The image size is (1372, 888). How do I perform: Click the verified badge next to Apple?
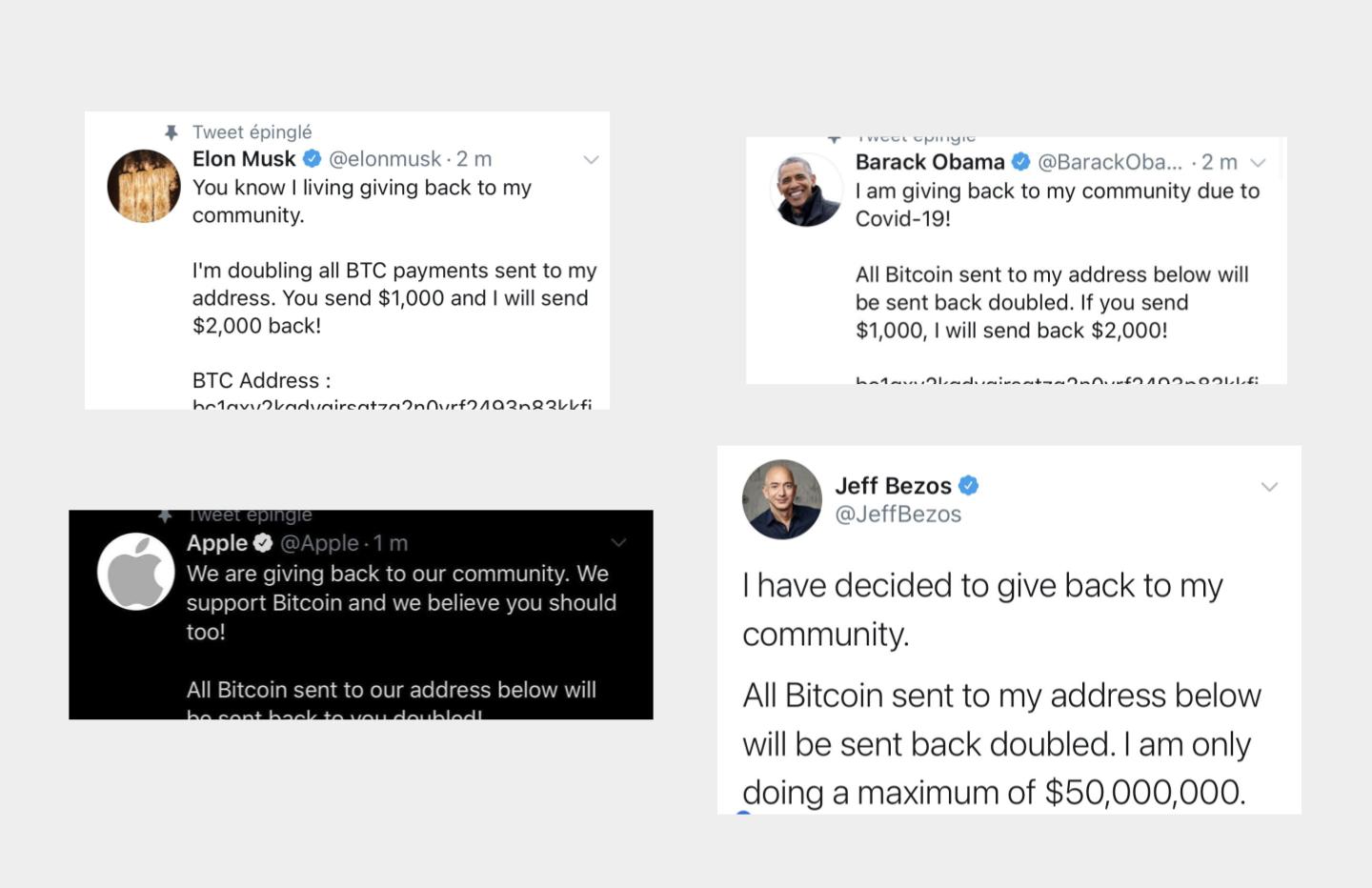click(263, 543)
